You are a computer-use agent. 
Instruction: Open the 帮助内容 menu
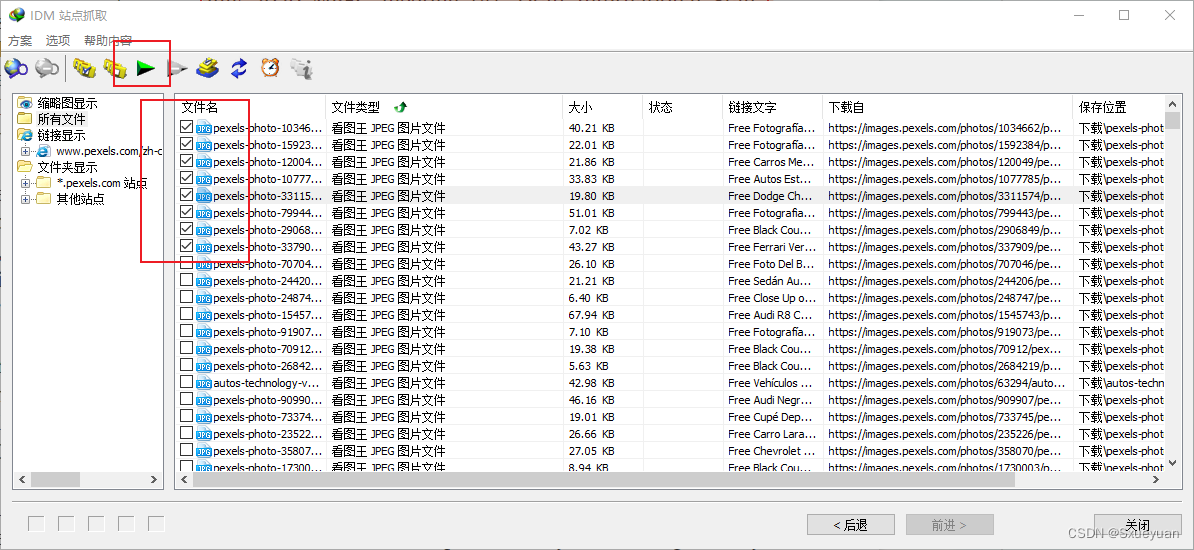[107, 40]
